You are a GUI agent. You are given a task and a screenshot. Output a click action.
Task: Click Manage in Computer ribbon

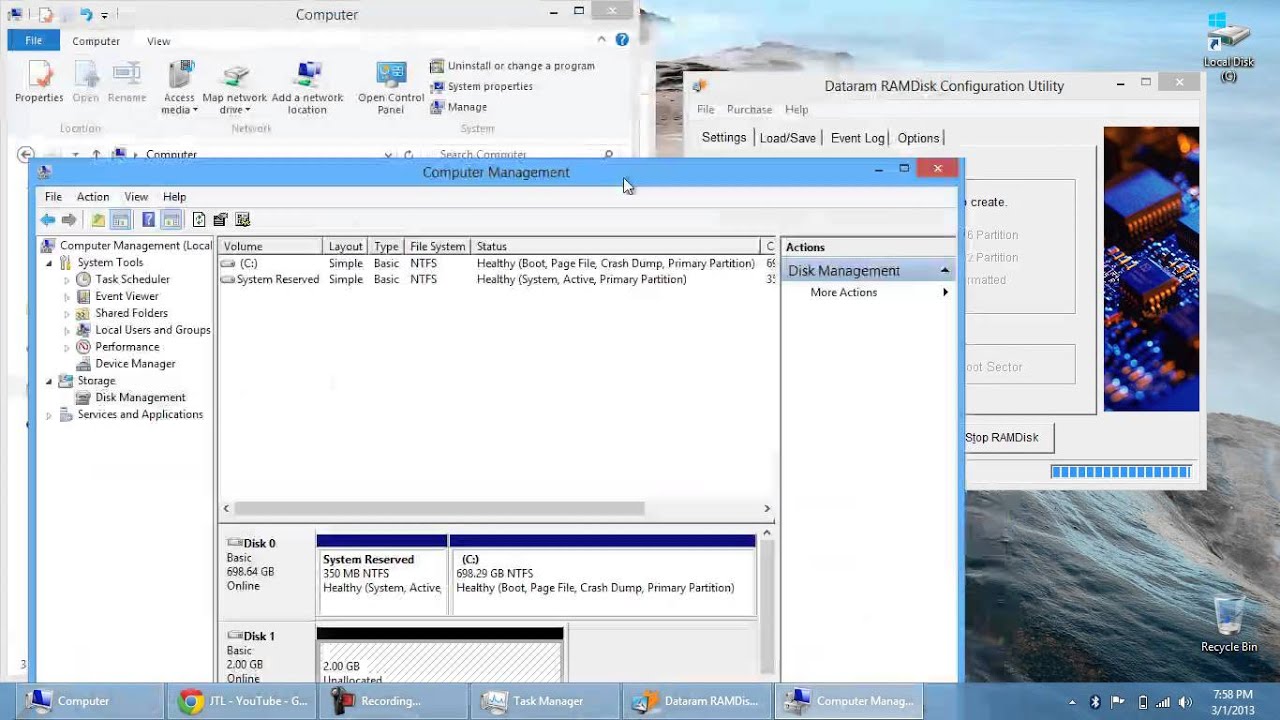(x=458, y=107)
